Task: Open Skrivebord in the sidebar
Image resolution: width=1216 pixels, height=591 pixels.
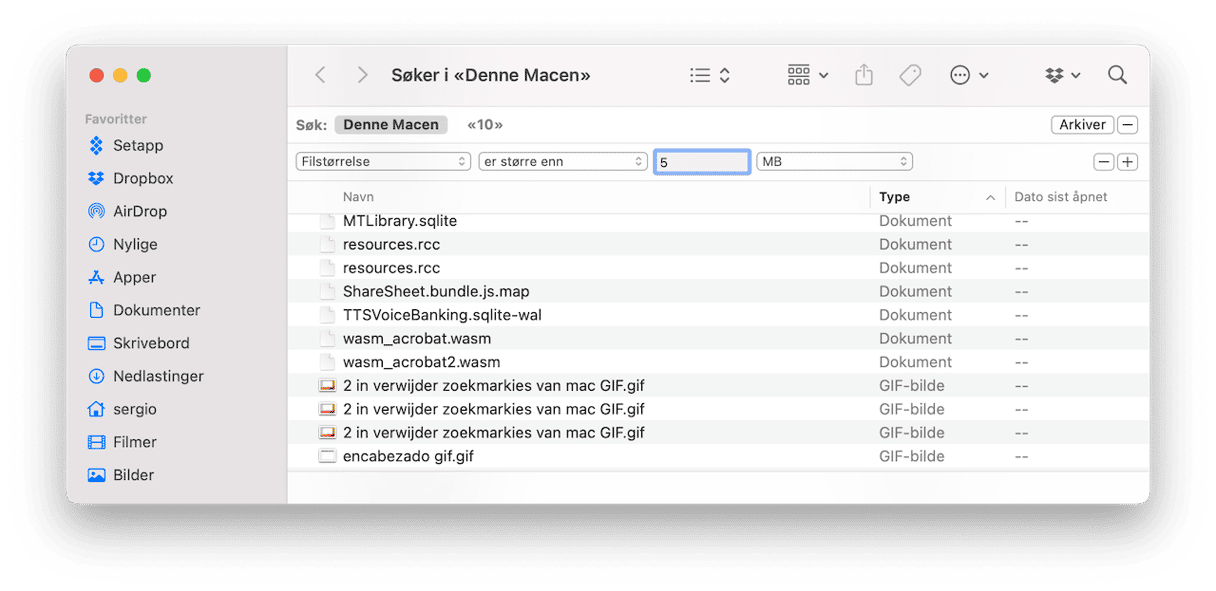Action: pyautogui.click(x=139, y=343)
